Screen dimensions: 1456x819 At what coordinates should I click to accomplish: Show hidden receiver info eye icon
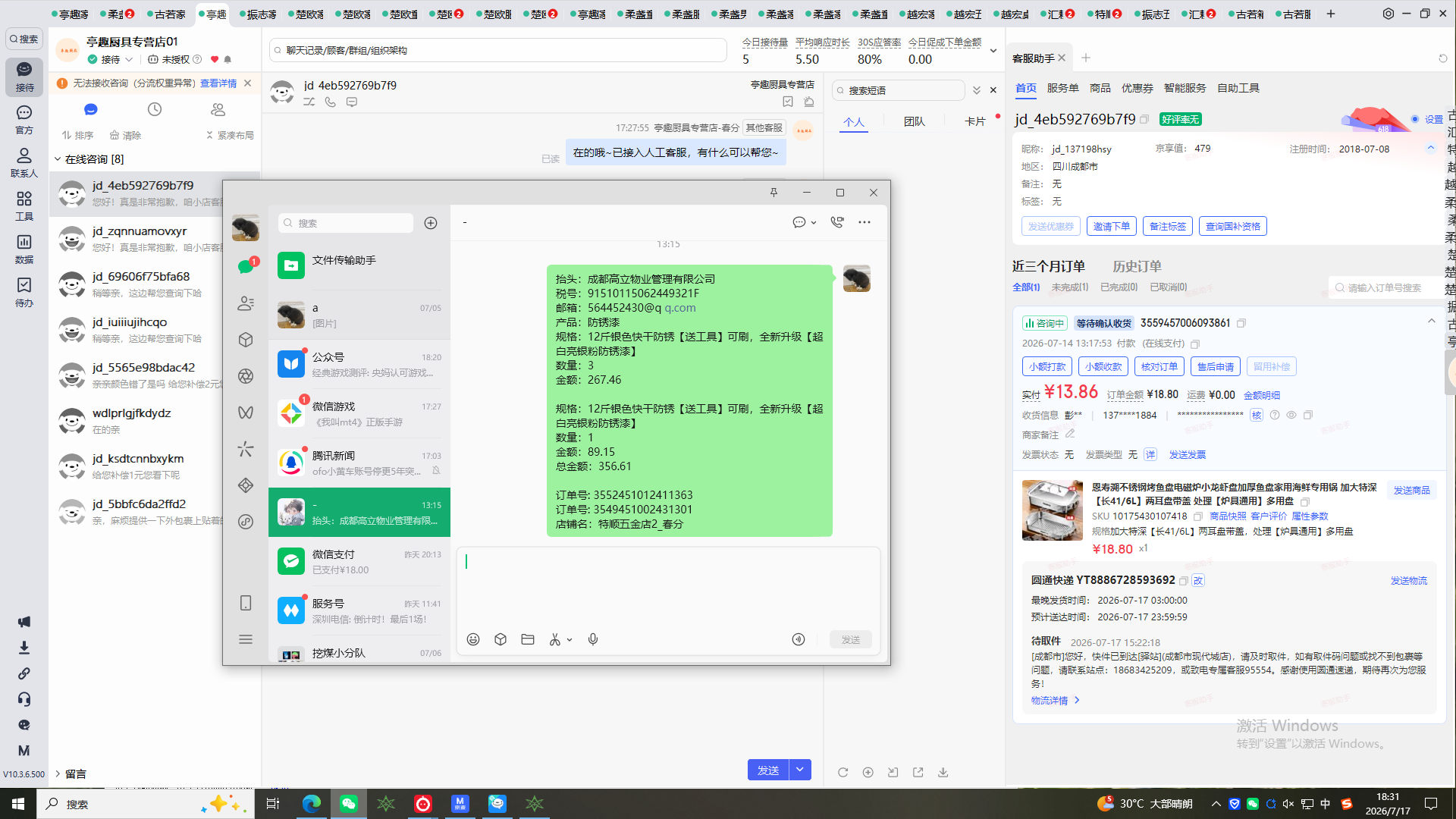1291,415
